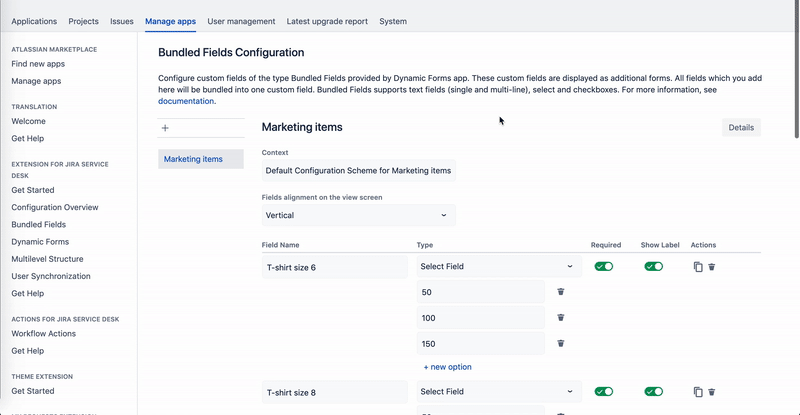Click the + new option link
This screenshot has height=415, width=800.
tap(447, 367)
